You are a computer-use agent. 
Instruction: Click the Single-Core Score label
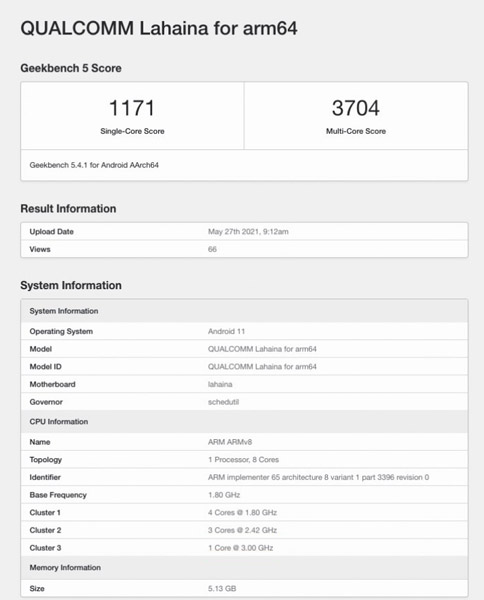coord(132,131)
